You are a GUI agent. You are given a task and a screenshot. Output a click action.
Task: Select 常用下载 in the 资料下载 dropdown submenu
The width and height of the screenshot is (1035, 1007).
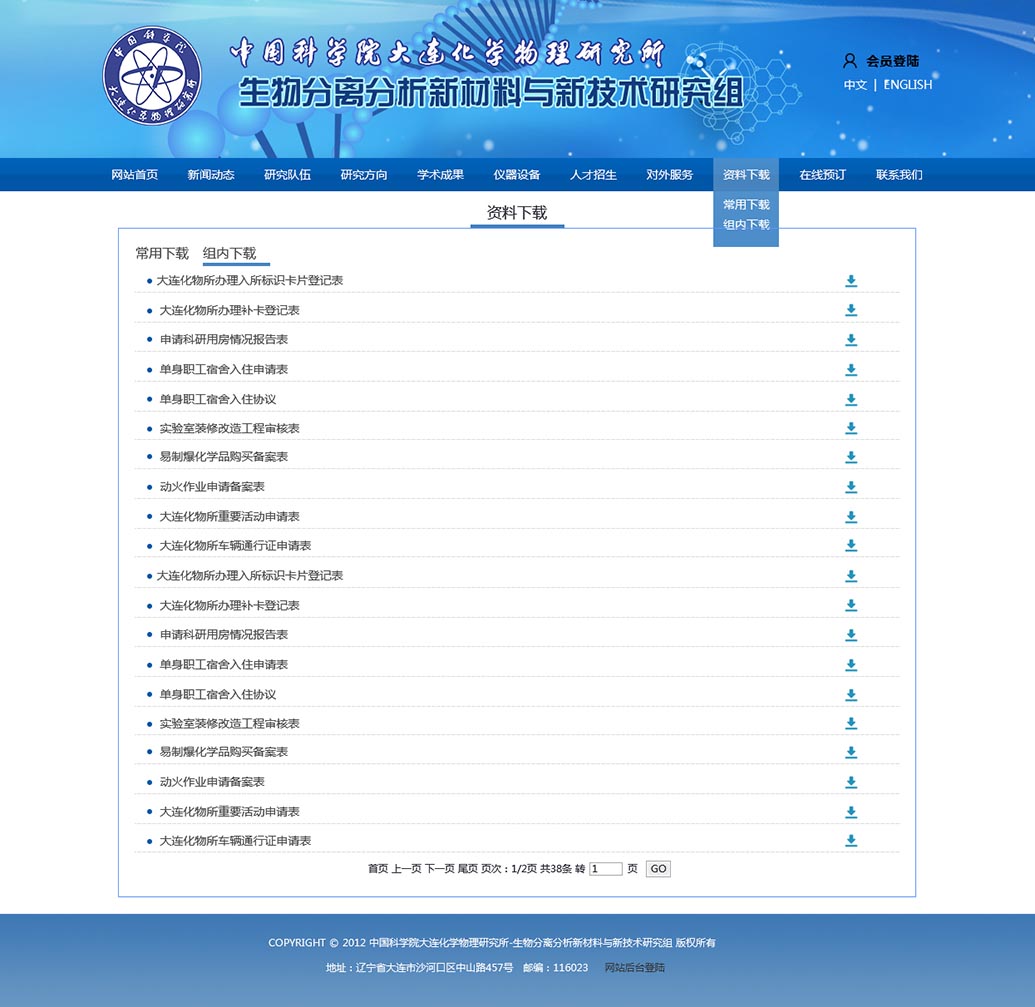[746, 205]
